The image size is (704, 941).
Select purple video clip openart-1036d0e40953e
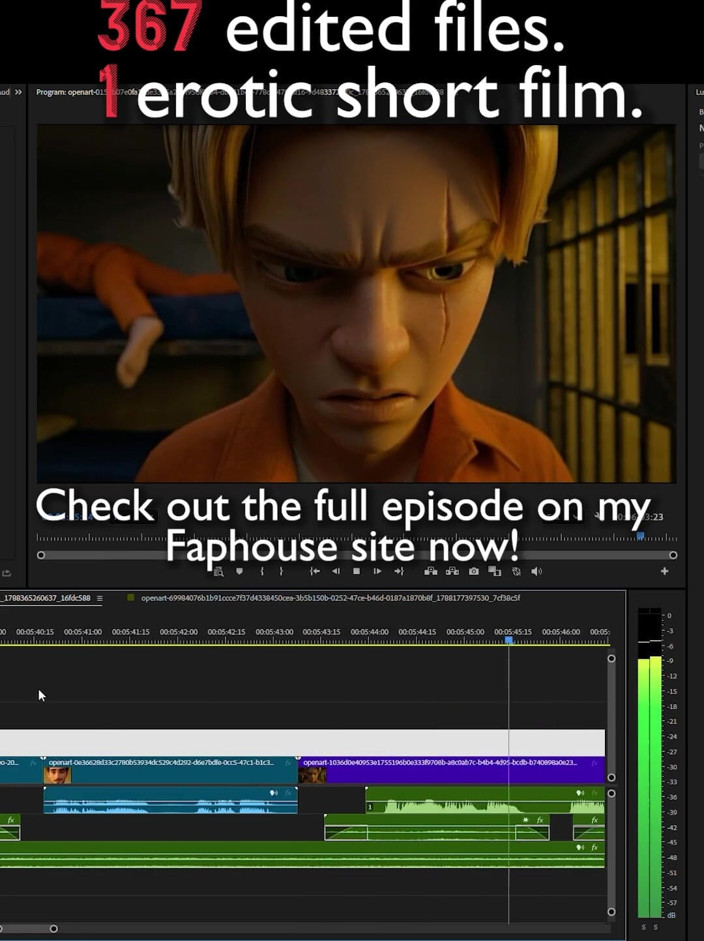point(451,770)
